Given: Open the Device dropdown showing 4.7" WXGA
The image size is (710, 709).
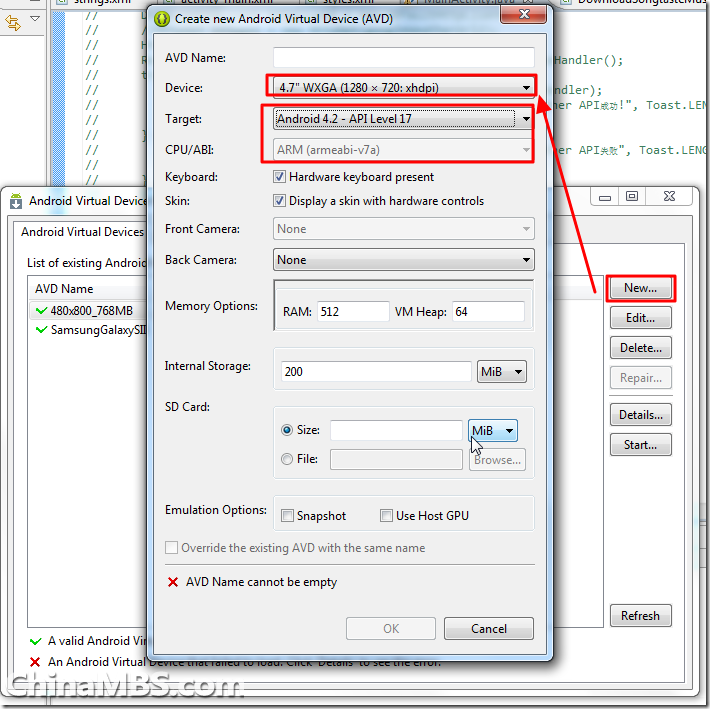Looking at the screenshot, I should (403, 87).
